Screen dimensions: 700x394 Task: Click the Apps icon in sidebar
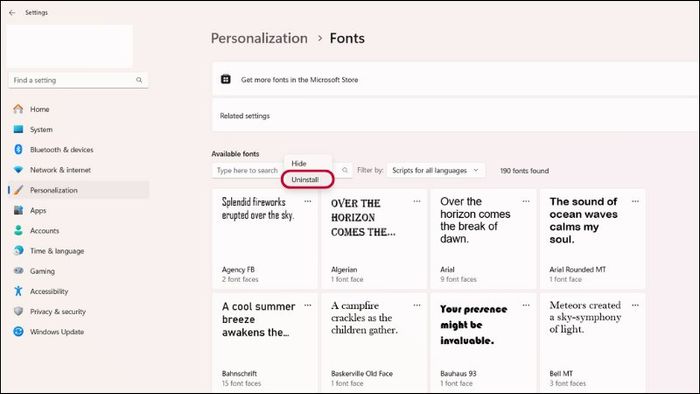(18, 210)
